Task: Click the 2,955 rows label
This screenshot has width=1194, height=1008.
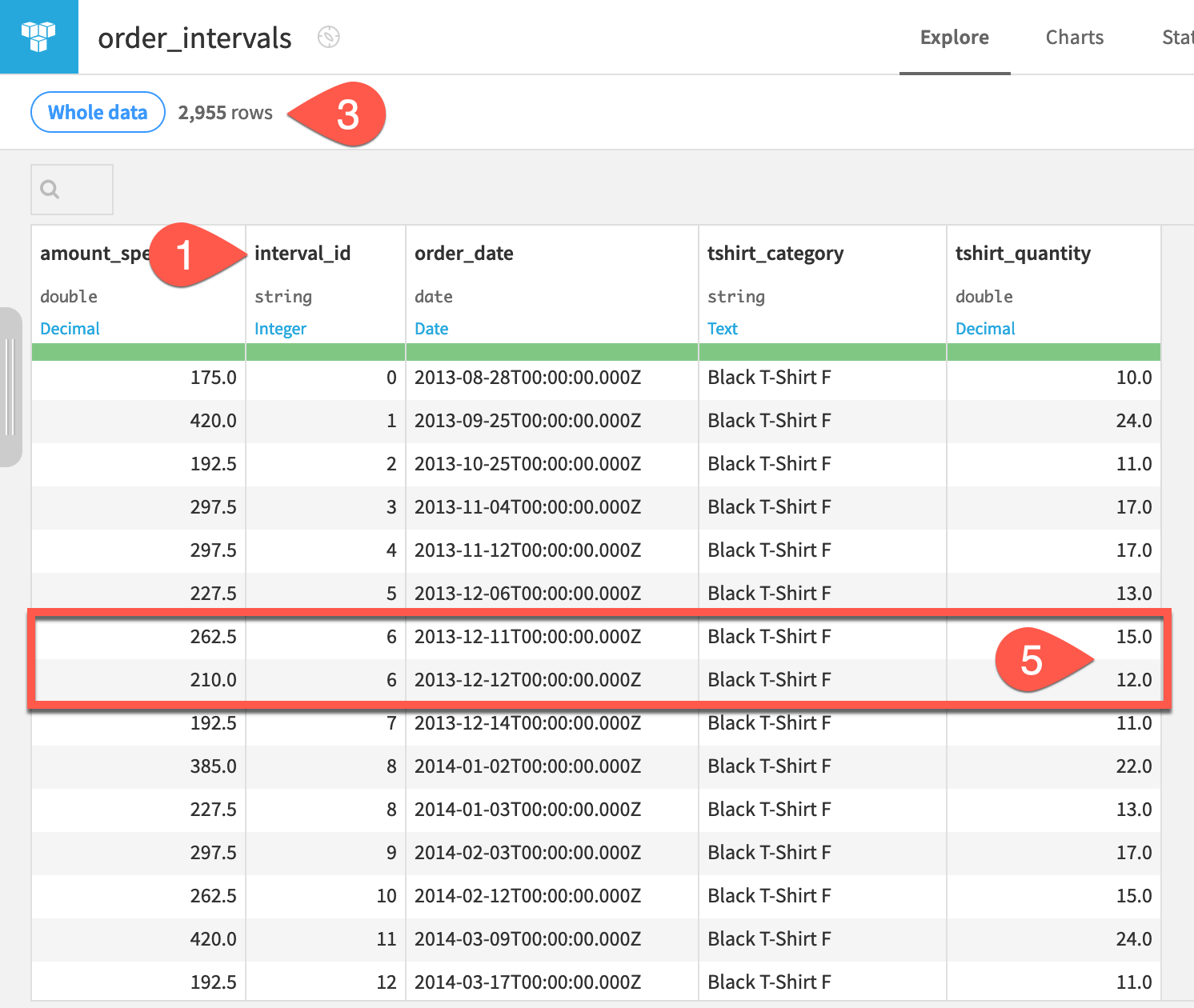Action: tap(225, 112)
